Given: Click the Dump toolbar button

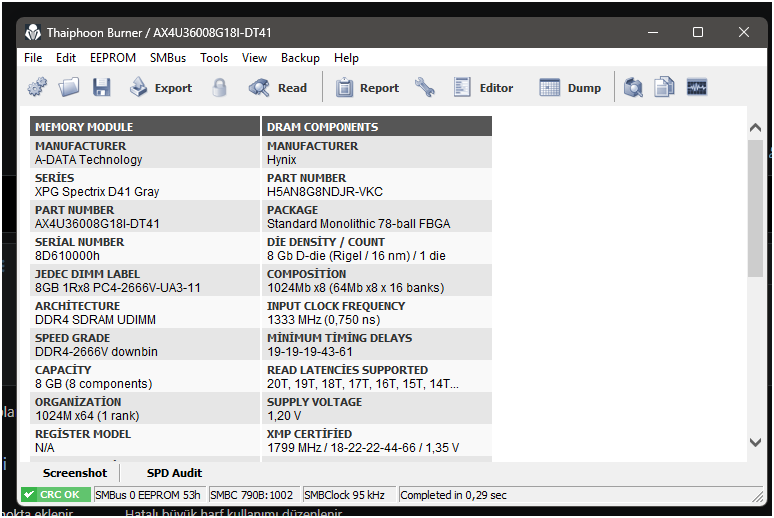Looking at the screenshot, I should pyautogui.click(x=570, y=87).
